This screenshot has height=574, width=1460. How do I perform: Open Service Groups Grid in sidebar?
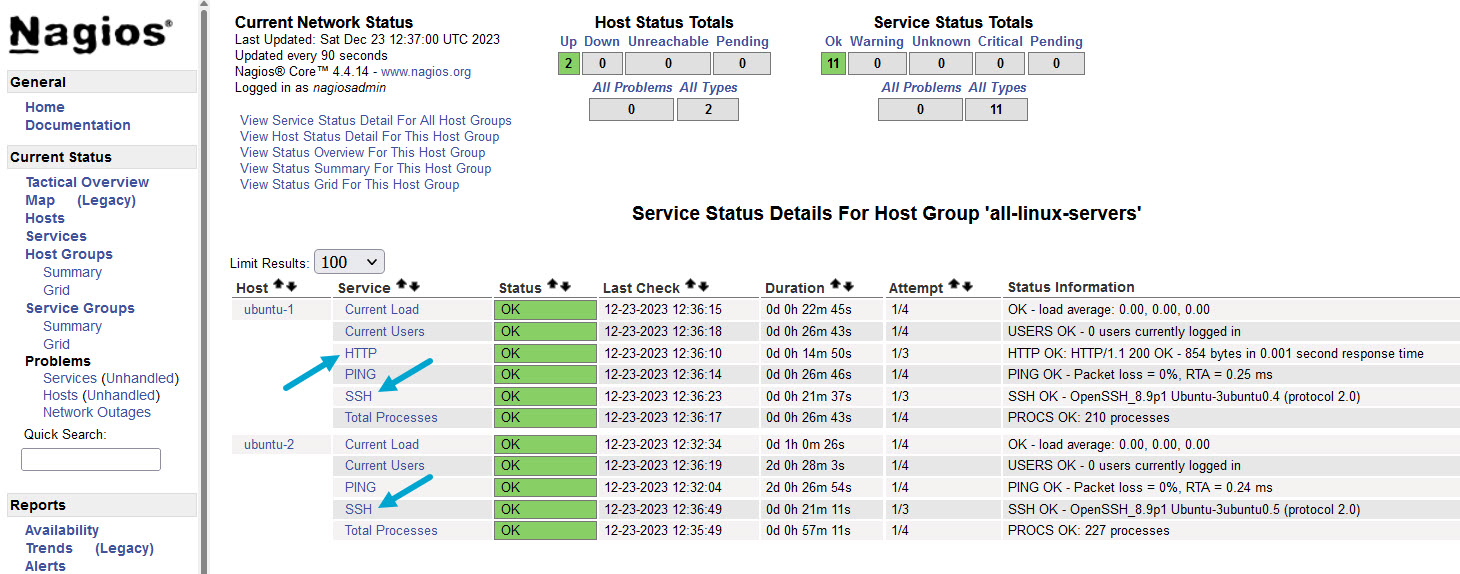coord(56,344)
